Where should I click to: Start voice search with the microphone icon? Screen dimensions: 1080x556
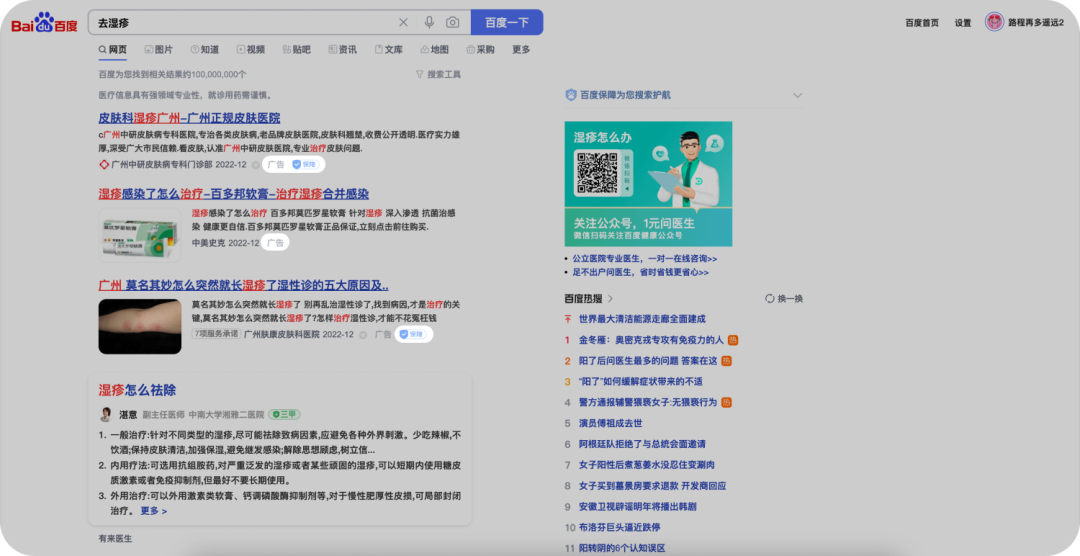(429, 23)
